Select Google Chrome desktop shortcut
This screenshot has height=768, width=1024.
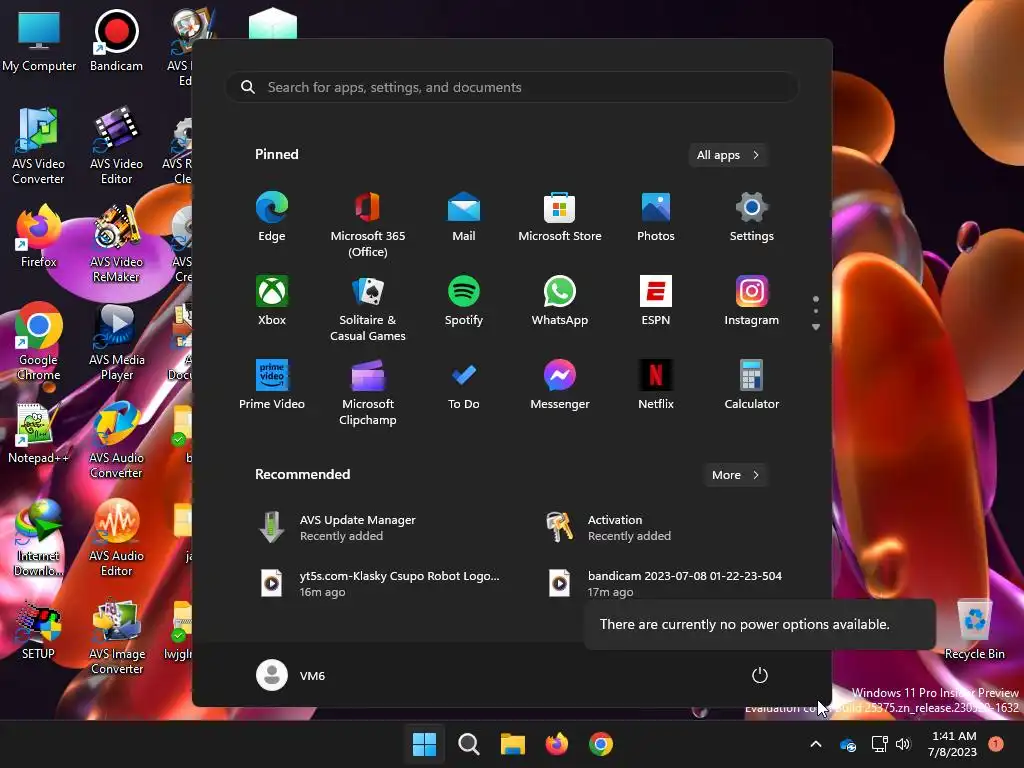[39, 342]
